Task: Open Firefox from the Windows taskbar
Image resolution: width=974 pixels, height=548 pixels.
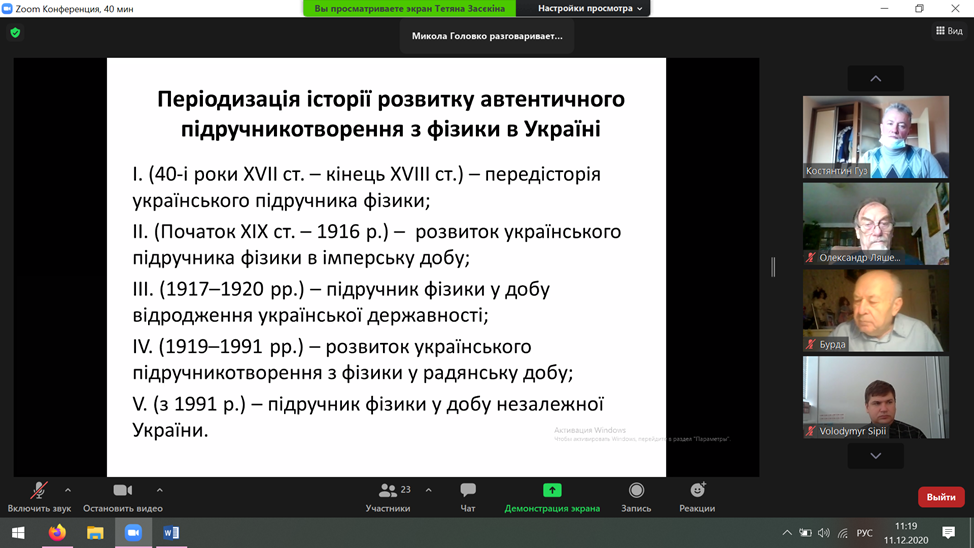Action: click(57, 533)
